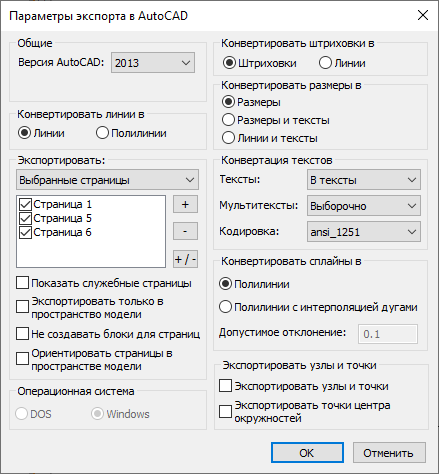The height and width of the screenshot is (474, 439).
Task: Select the Линии radio under Конвертировать линии в
Action: coord(24,133)
